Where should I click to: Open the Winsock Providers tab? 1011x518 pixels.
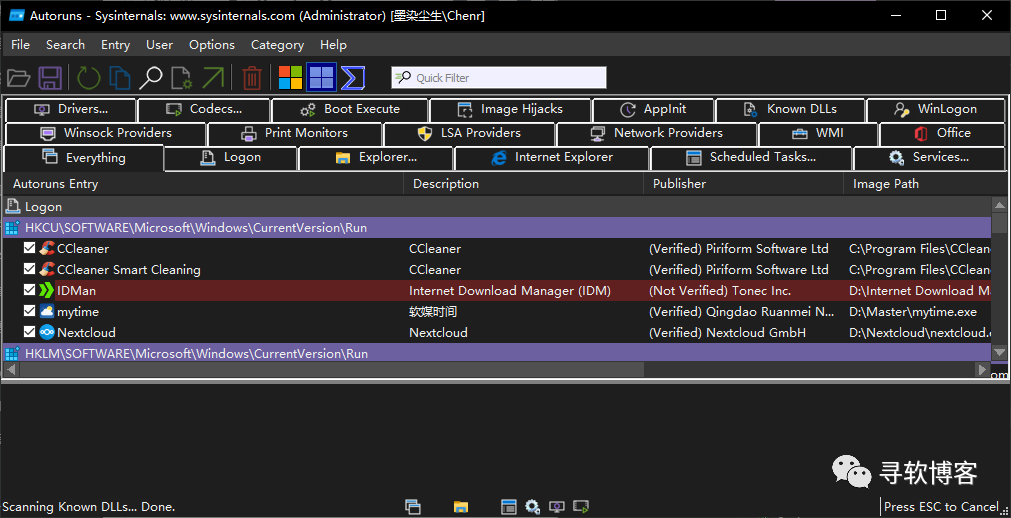(x=105, y=134)
